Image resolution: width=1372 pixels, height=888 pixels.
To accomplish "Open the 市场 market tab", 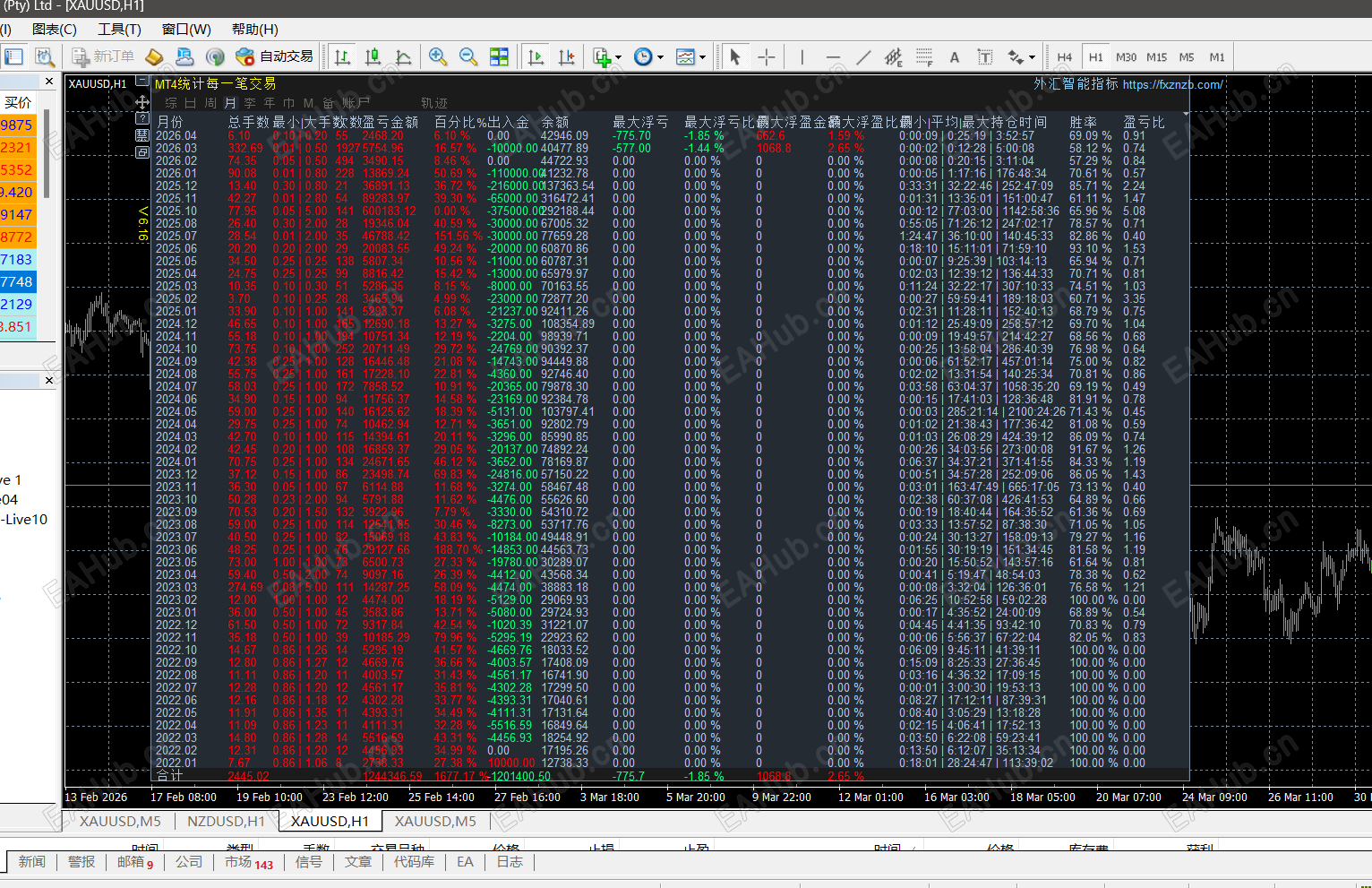I will [249, 862].
